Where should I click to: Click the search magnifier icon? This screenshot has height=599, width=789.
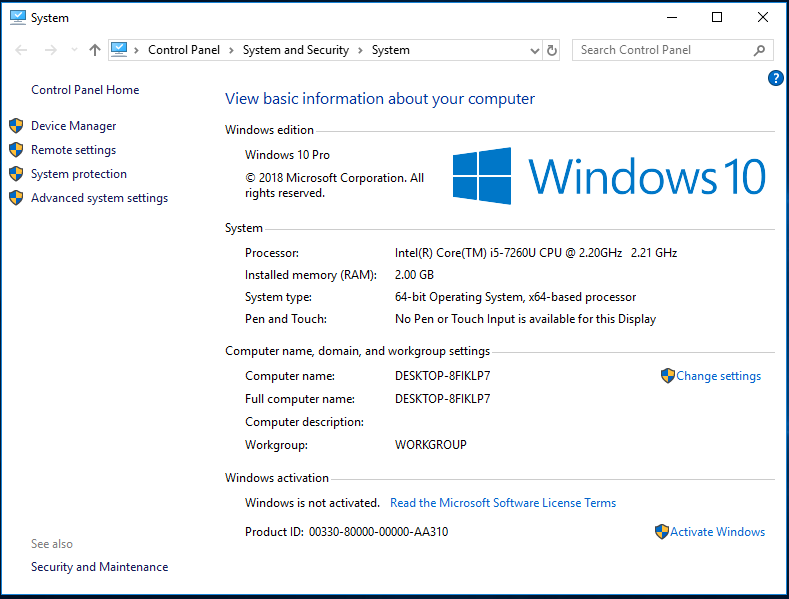pos(760,50)
